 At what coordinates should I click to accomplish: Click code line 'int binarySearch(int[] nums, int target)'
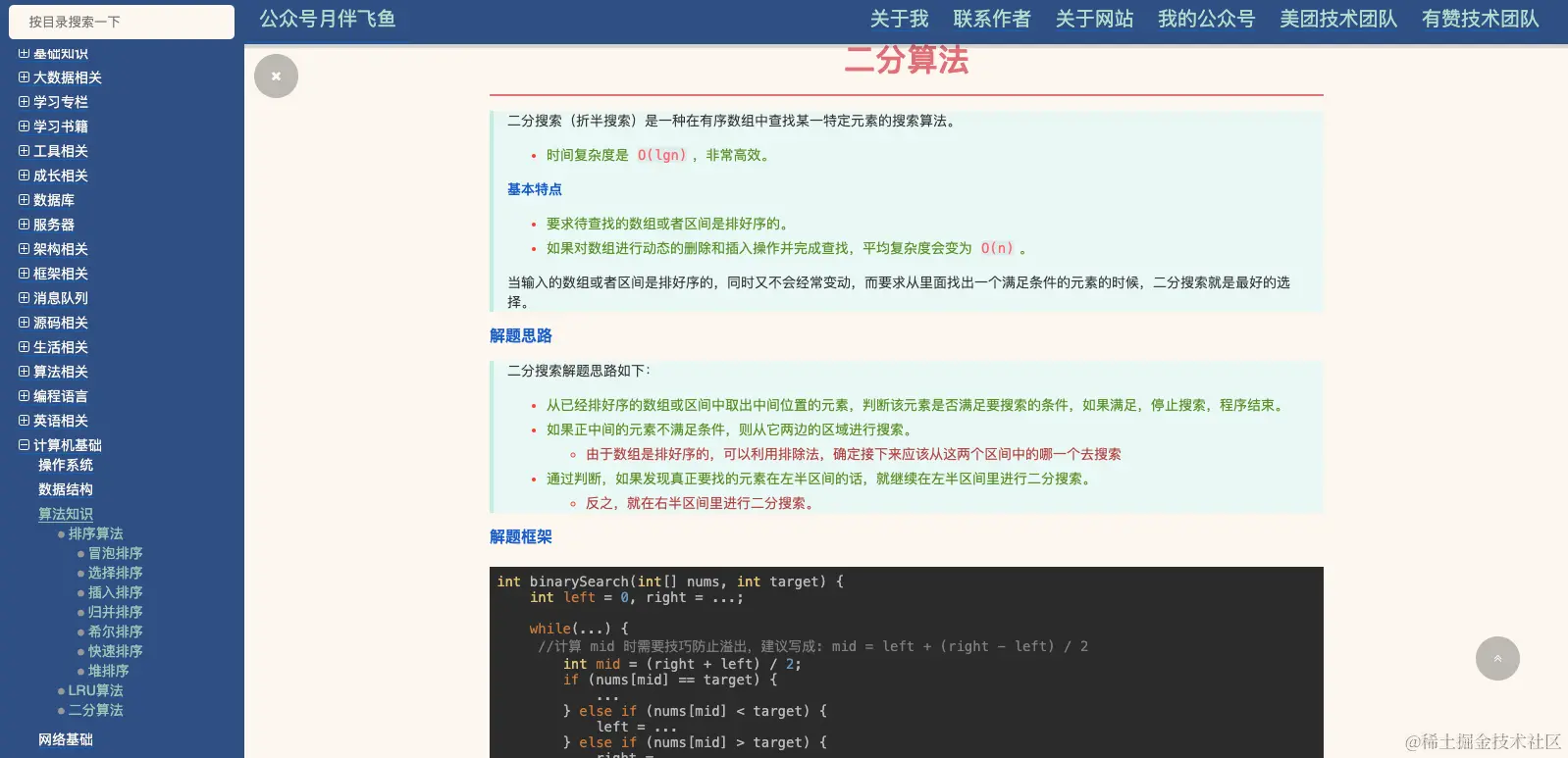point(670,581)
